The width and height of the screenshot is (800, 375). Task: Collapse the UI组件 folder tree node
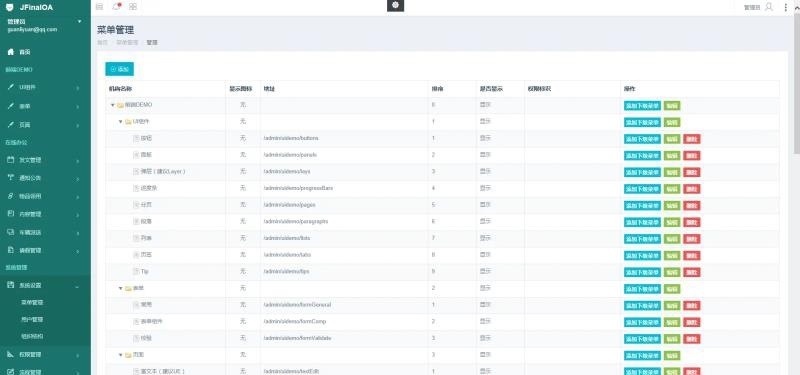click(x=120, y=122)
